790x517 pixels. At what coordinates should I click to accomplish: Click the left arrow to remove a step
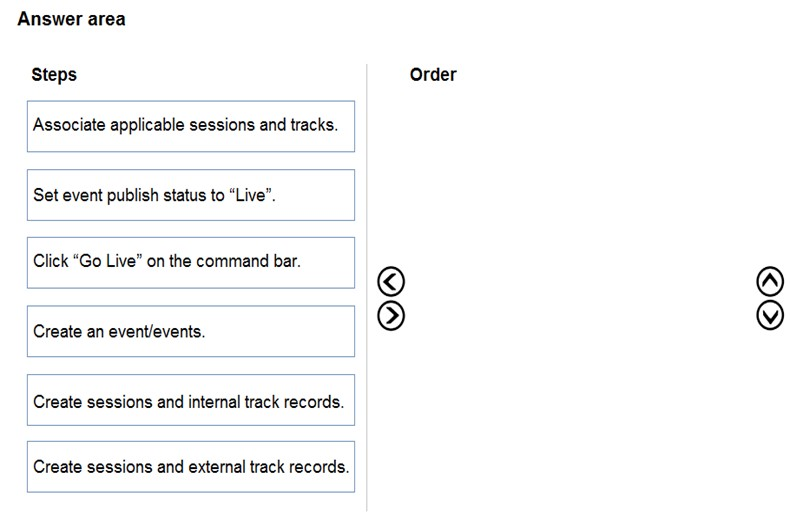tap(390, 281)
